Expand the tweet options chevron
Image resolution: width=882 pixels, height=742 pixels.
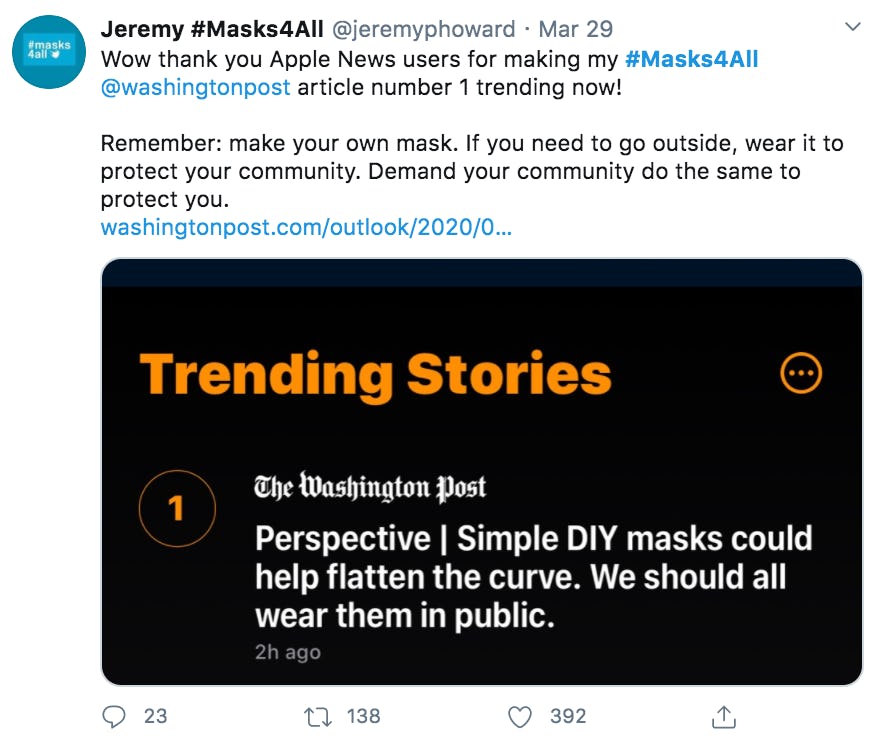pos(852,25)
